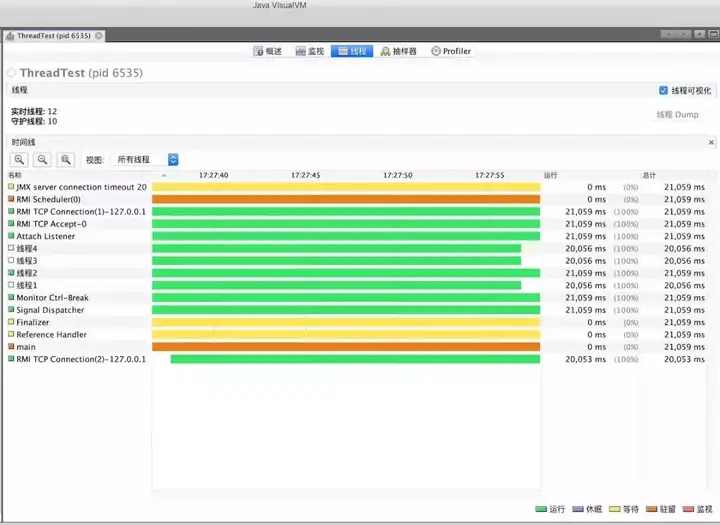Image resolution: width=720 pixels, height=525 pixels.
Task: Click the 17:27:55 timeline marker
Action: pyautogui.click(x=489, y=175)
